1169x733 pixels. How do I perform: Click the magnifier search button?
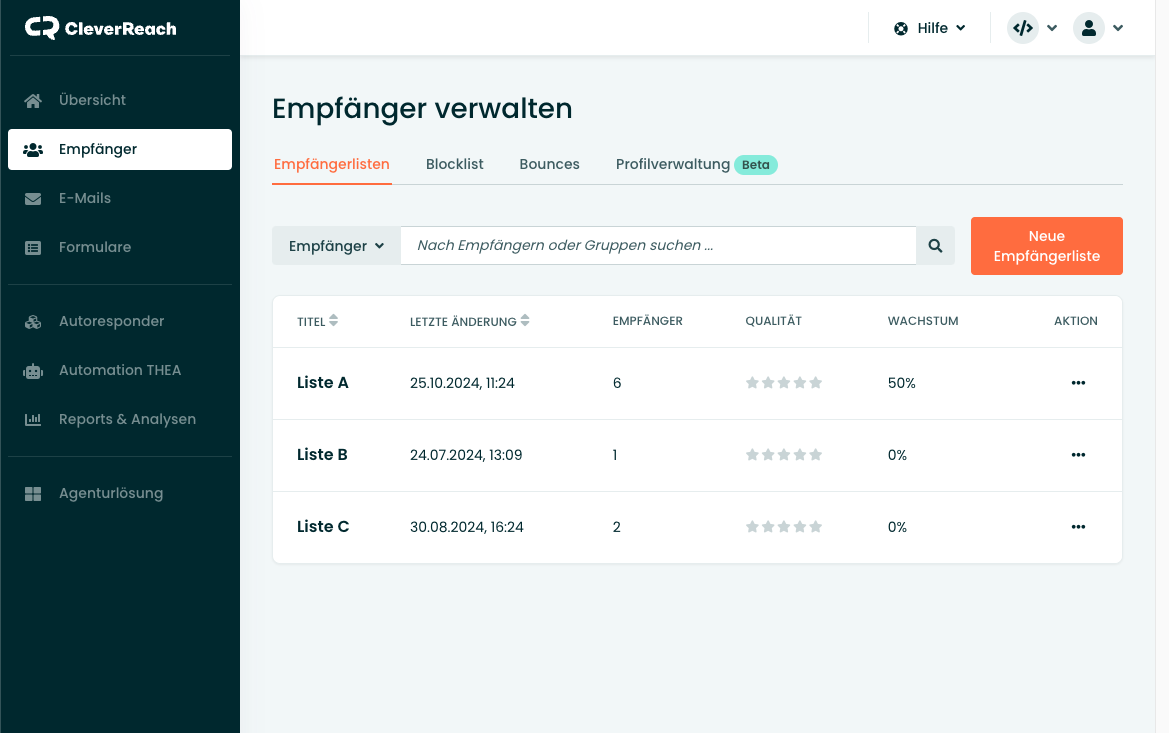point(935,246)
